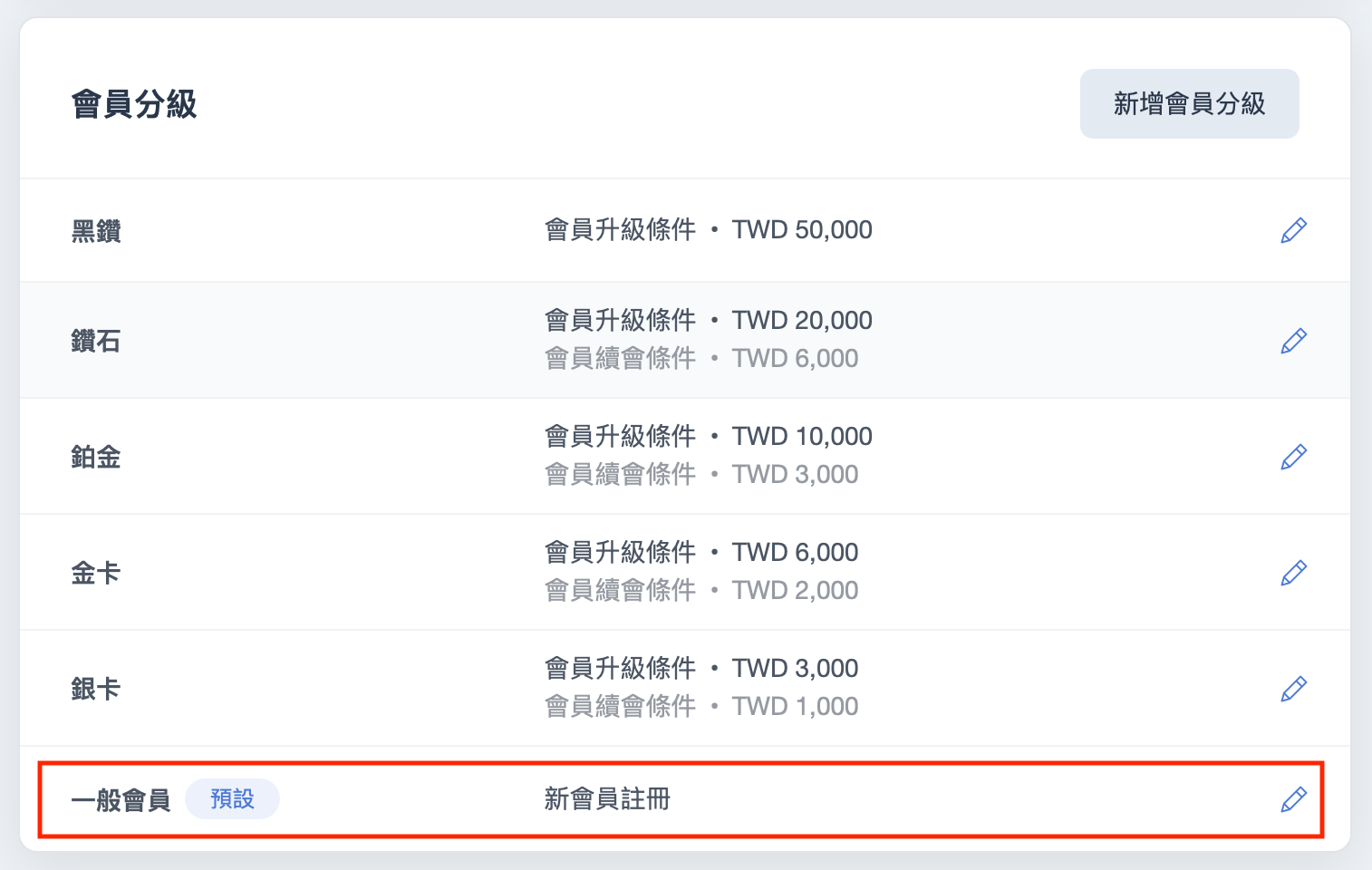This screenshot has height=870, width=1372.
Task: Click the 一般會員 tier label
Action: (x=121, y=799)
